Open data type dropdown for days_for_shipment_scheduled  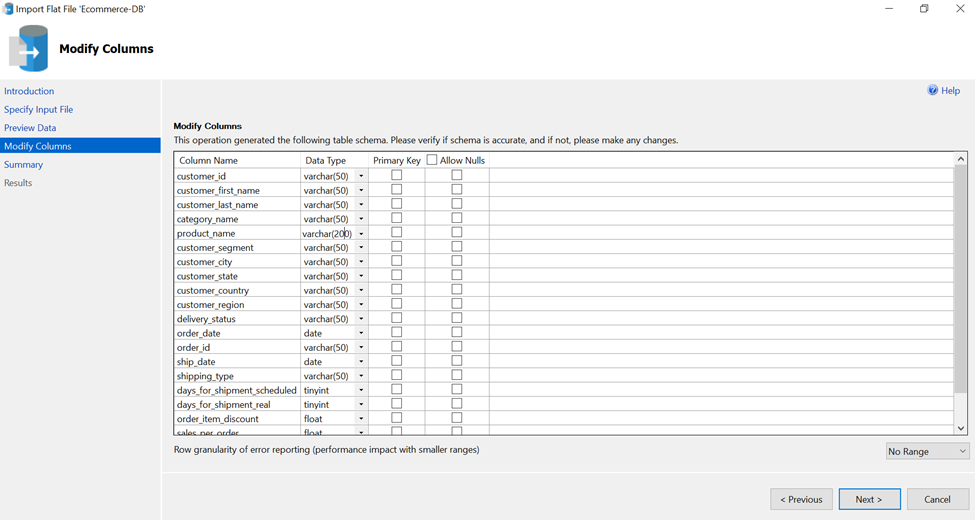(x=361, y=391)
